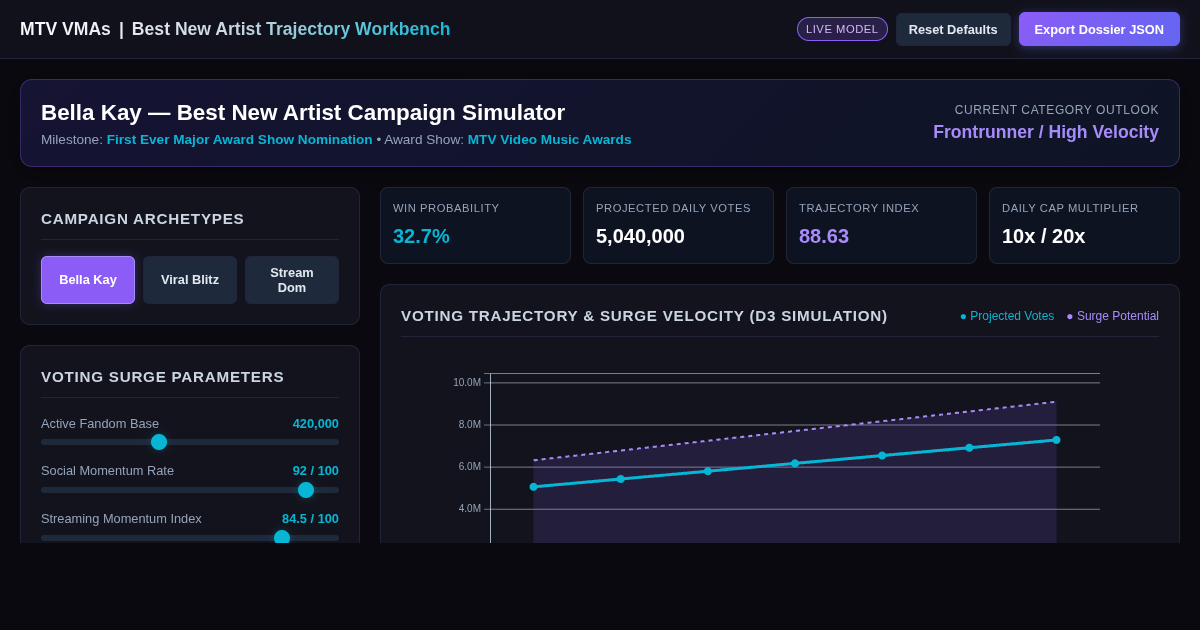The width and height of the screenshot is (1200, 630).
Task: Click the MTV Video Music Awards text
Action: [550, 140]
